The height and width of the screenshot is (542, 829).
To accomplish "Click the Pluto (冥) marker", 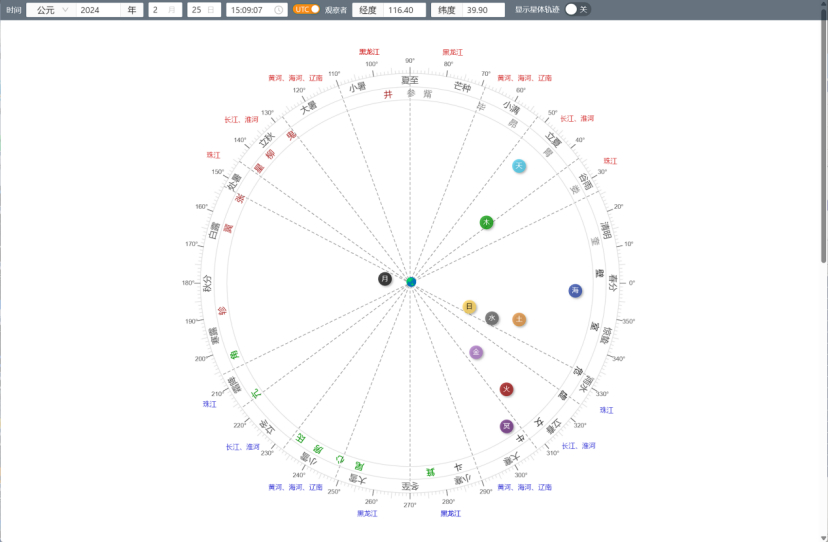I will [507, 426].
